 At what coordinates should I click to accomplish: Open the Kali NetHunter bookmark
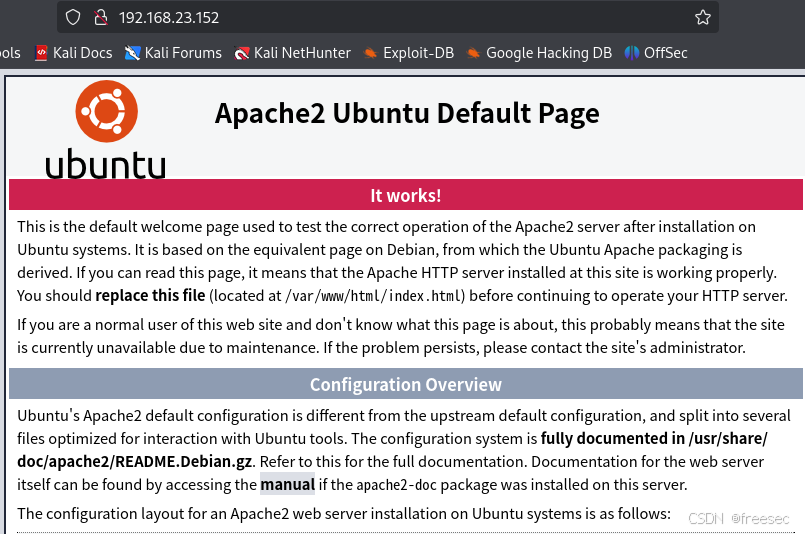pos(292,53)
